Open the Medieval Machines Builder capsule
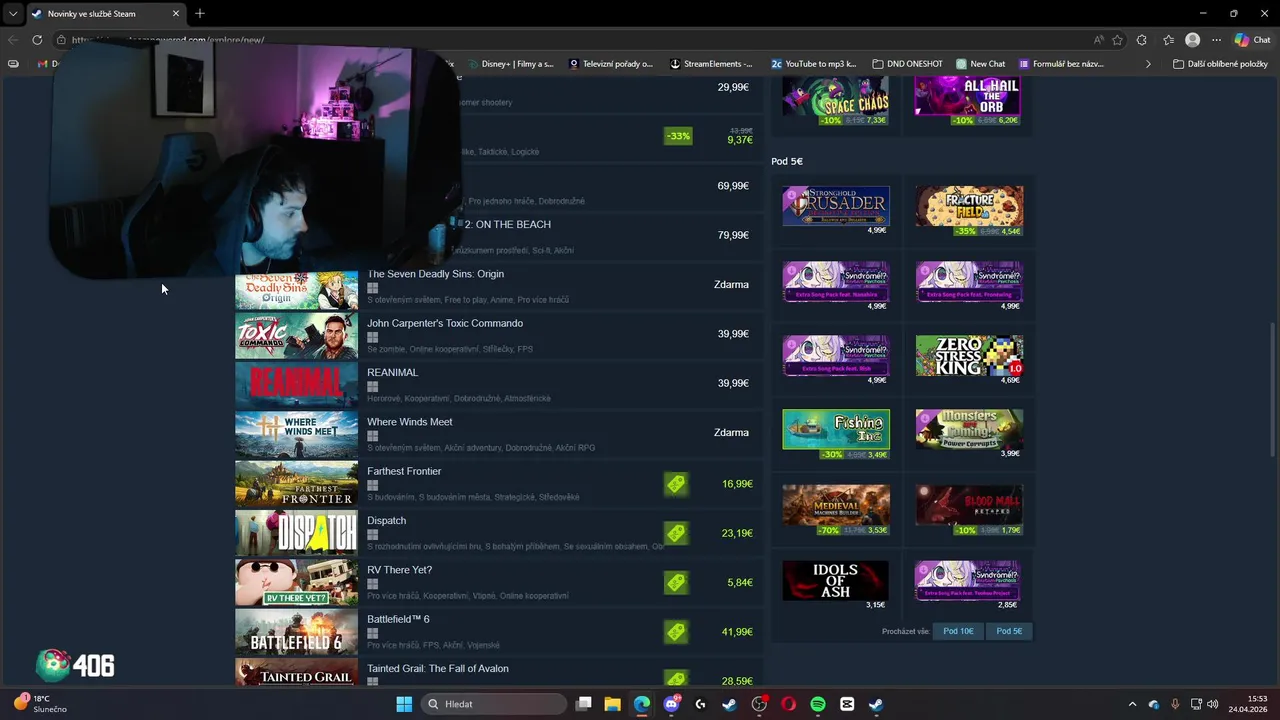 [x=836, y=505]
